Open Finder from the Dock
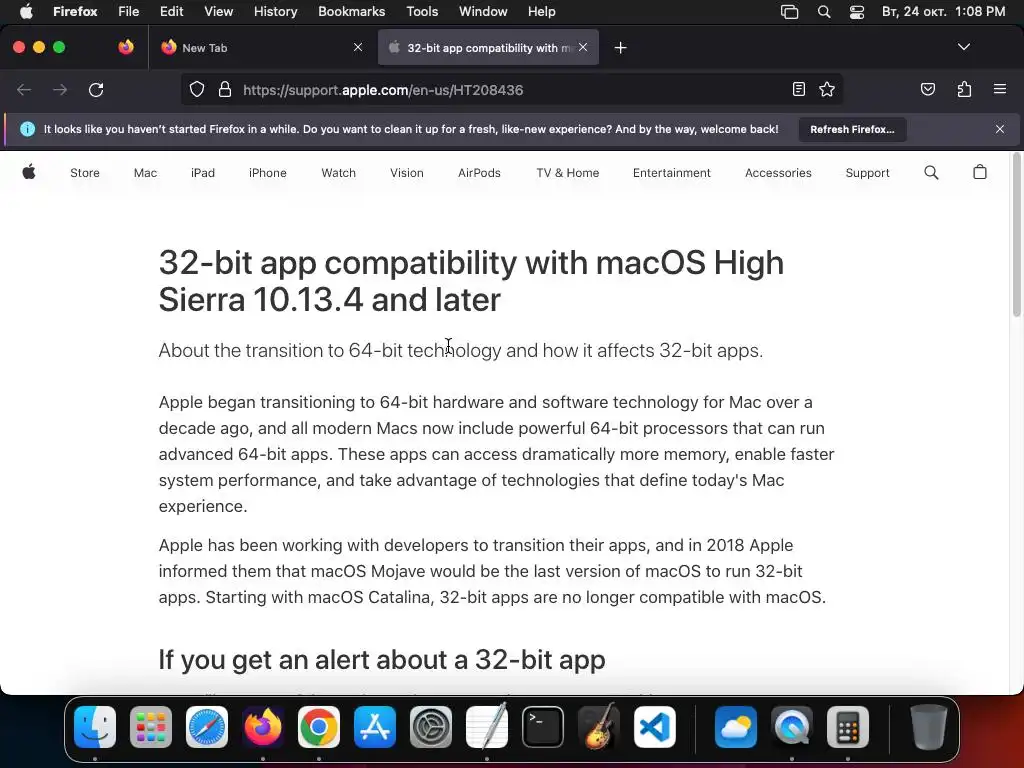1024x768 pixels. coord(95,727)
